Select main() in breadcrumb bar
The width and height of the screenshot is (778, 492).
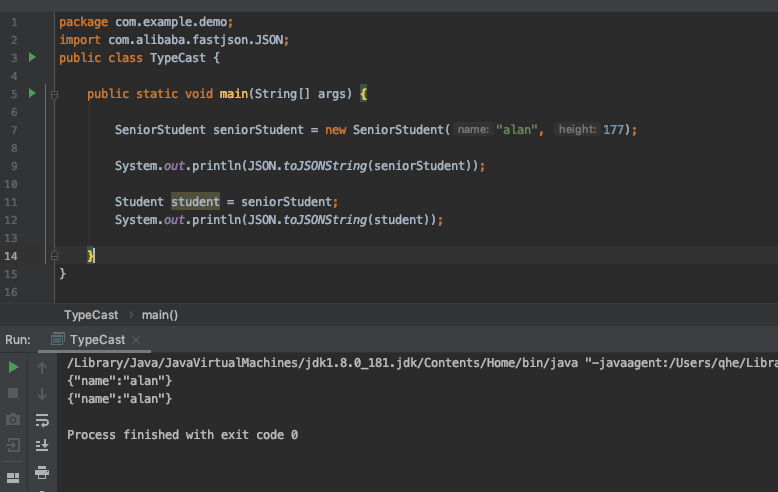tap(160, 315)
